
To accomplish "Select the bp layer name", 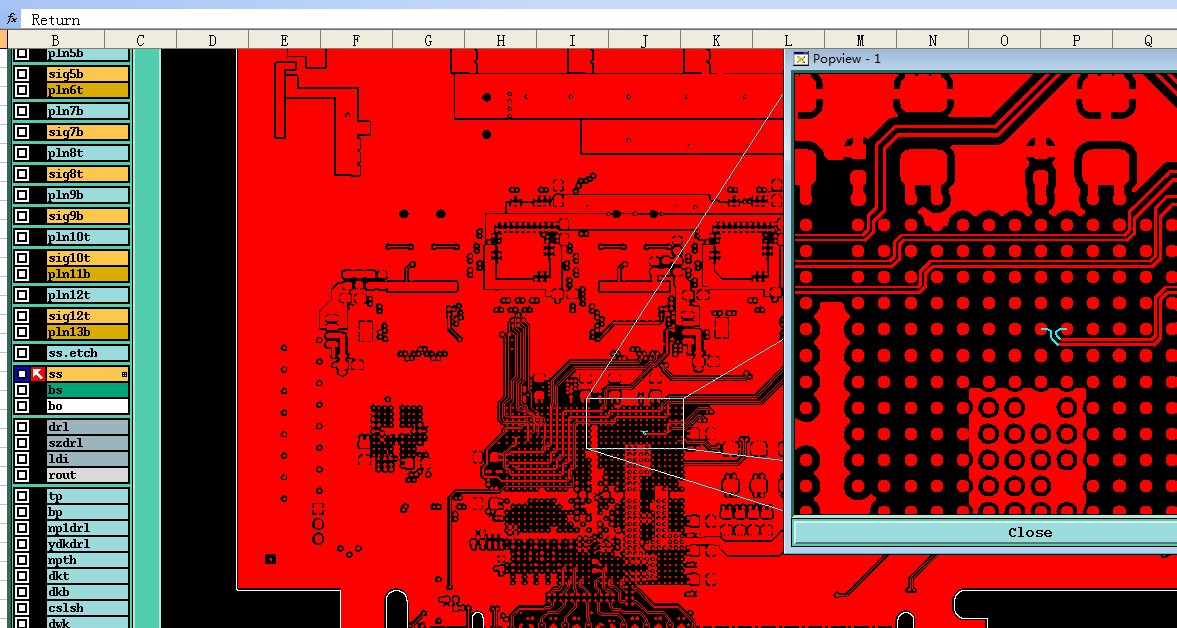I will click(87, 512).
